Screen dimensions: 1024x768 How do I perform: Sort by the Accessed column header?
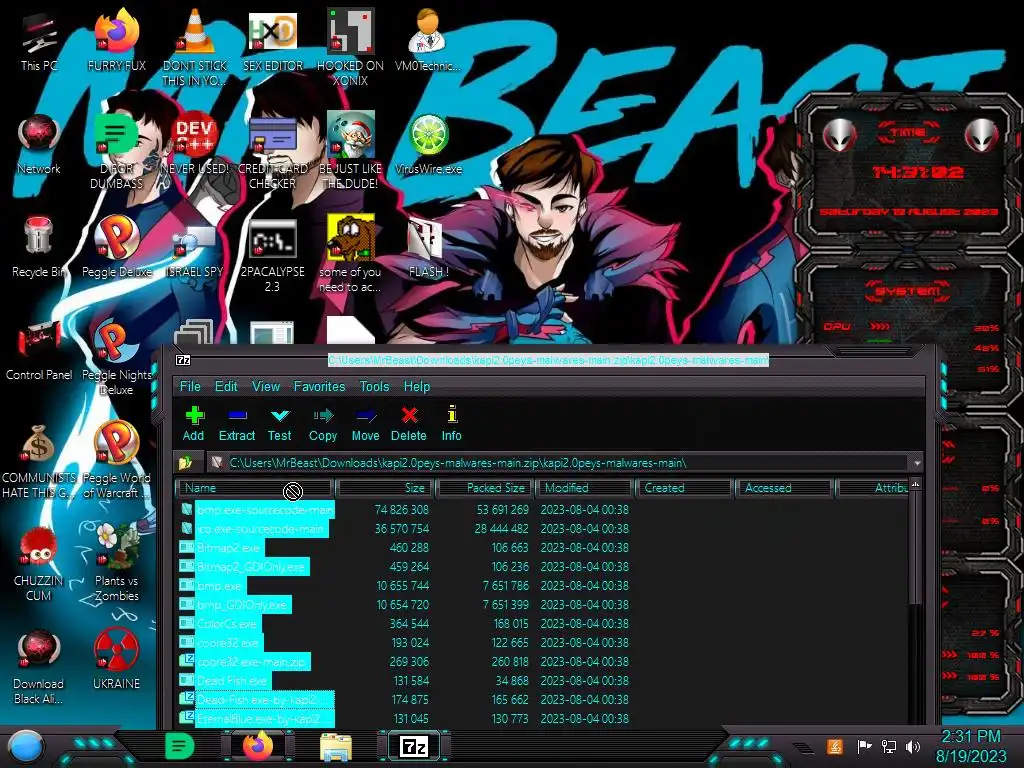tap(784, 488)
